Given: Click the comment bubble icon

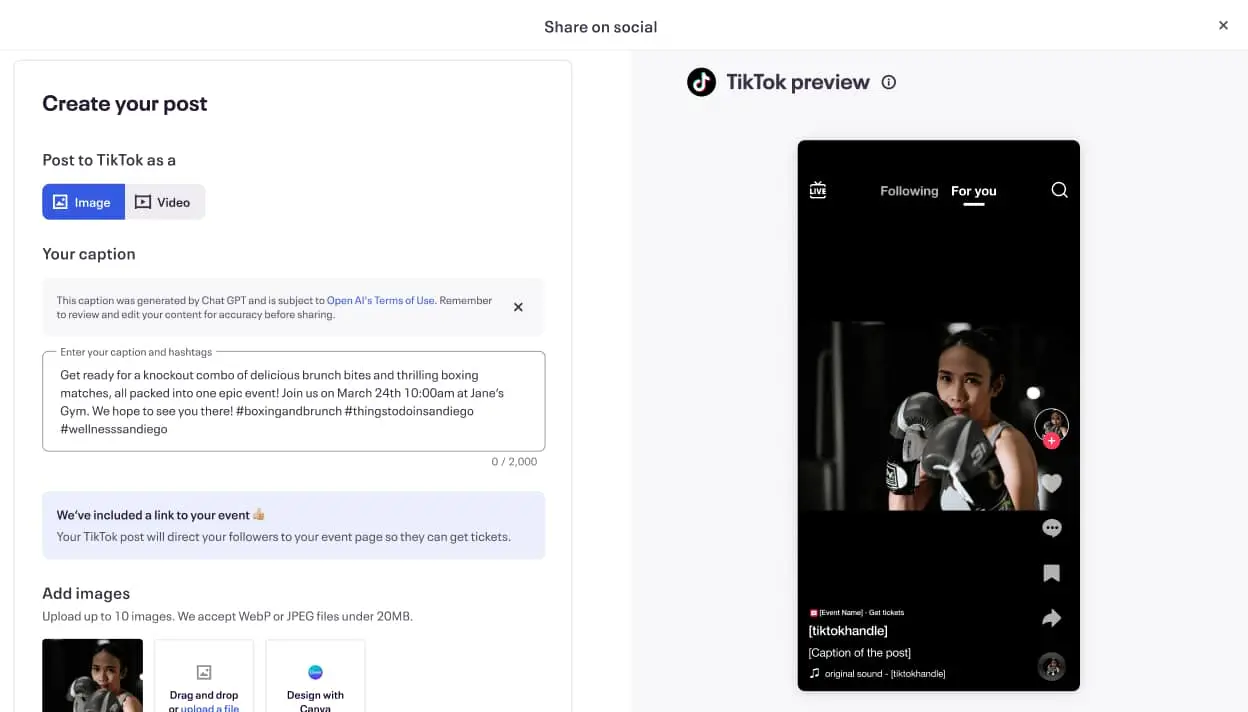Looking at the screenshot, I should tap(1051, 528).
